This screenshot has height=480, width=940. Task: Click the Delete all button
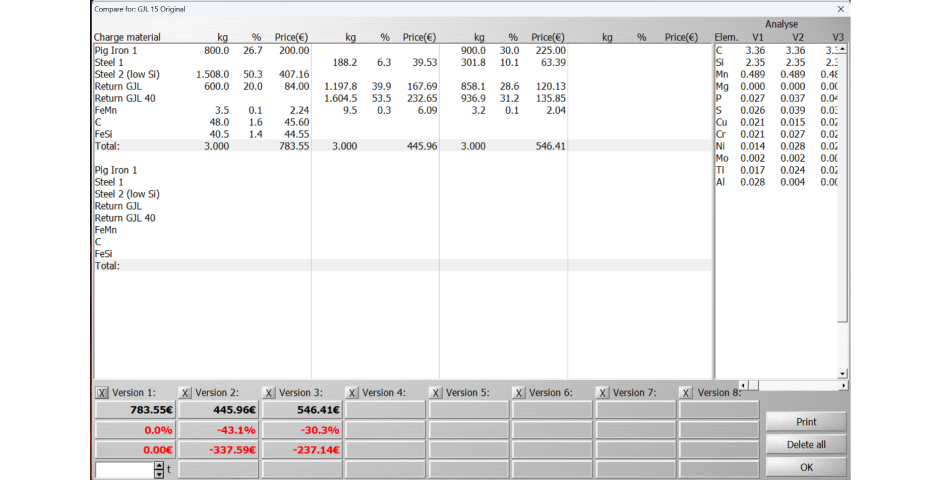[x=806, y=444]
